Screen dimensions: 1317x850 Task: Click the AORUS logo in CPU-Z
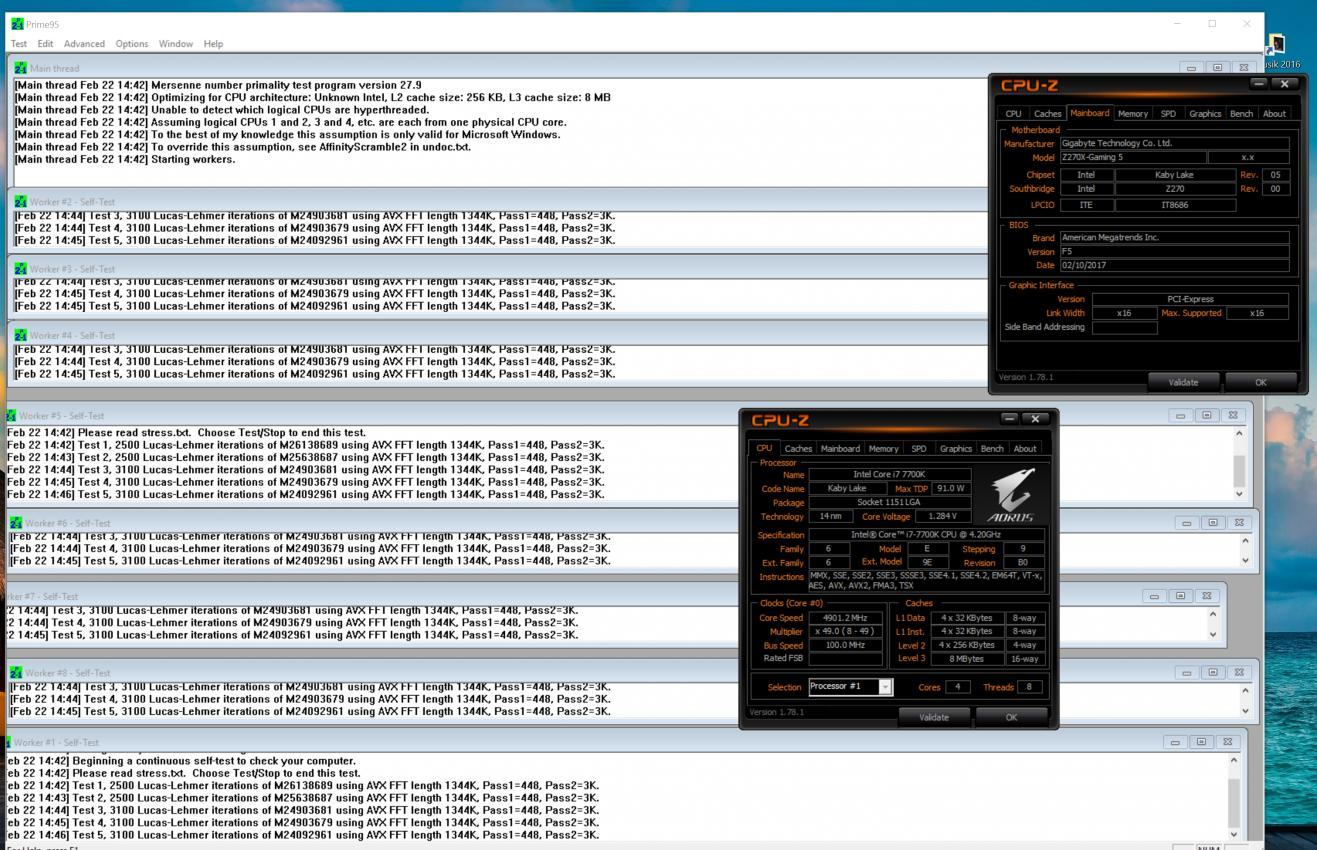pos(1011,496)
